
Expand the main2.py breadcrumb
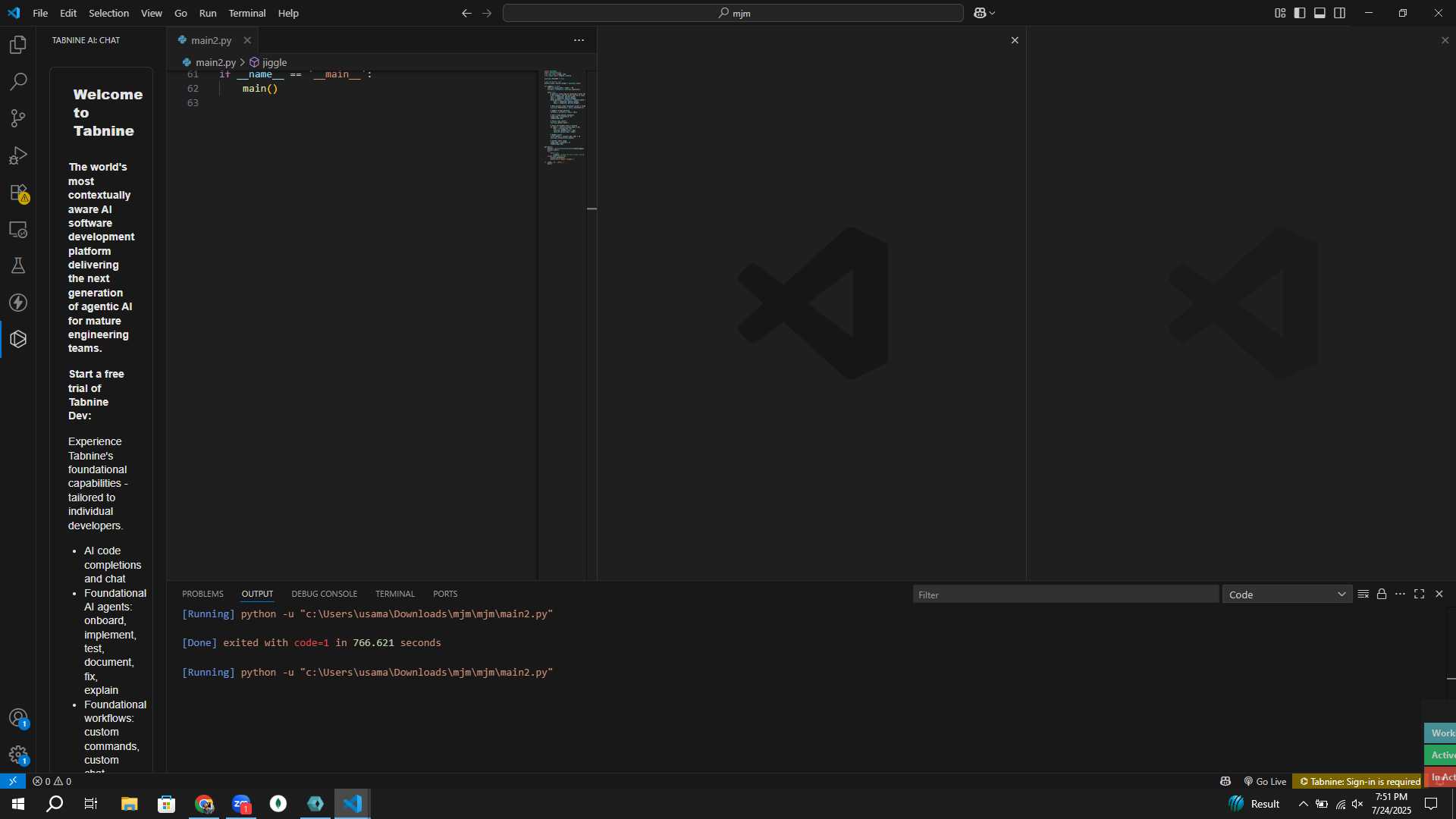(209, 62)
